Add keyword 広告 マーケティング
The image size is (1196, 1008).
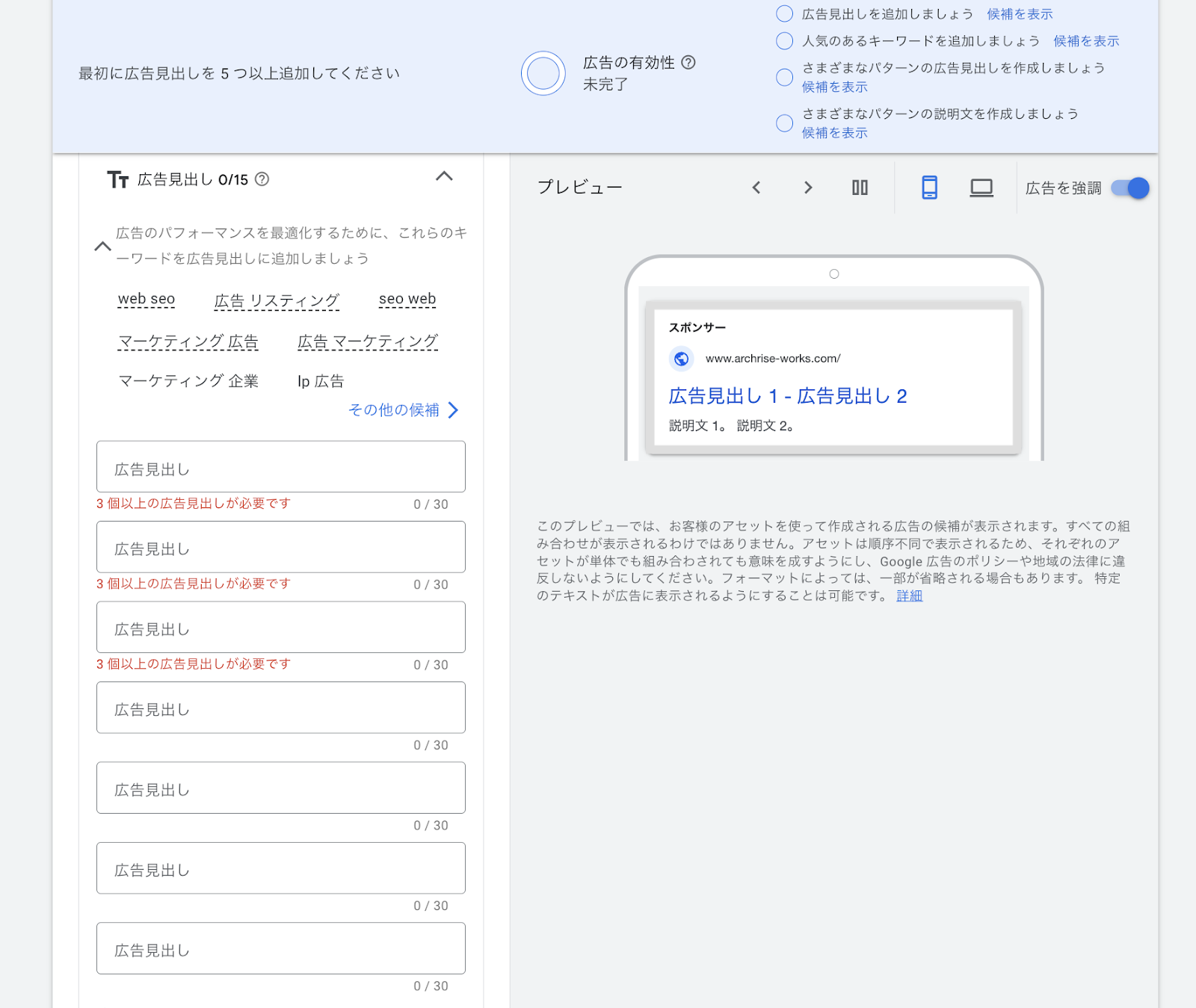pyautogui.click(x=368, y=341)
